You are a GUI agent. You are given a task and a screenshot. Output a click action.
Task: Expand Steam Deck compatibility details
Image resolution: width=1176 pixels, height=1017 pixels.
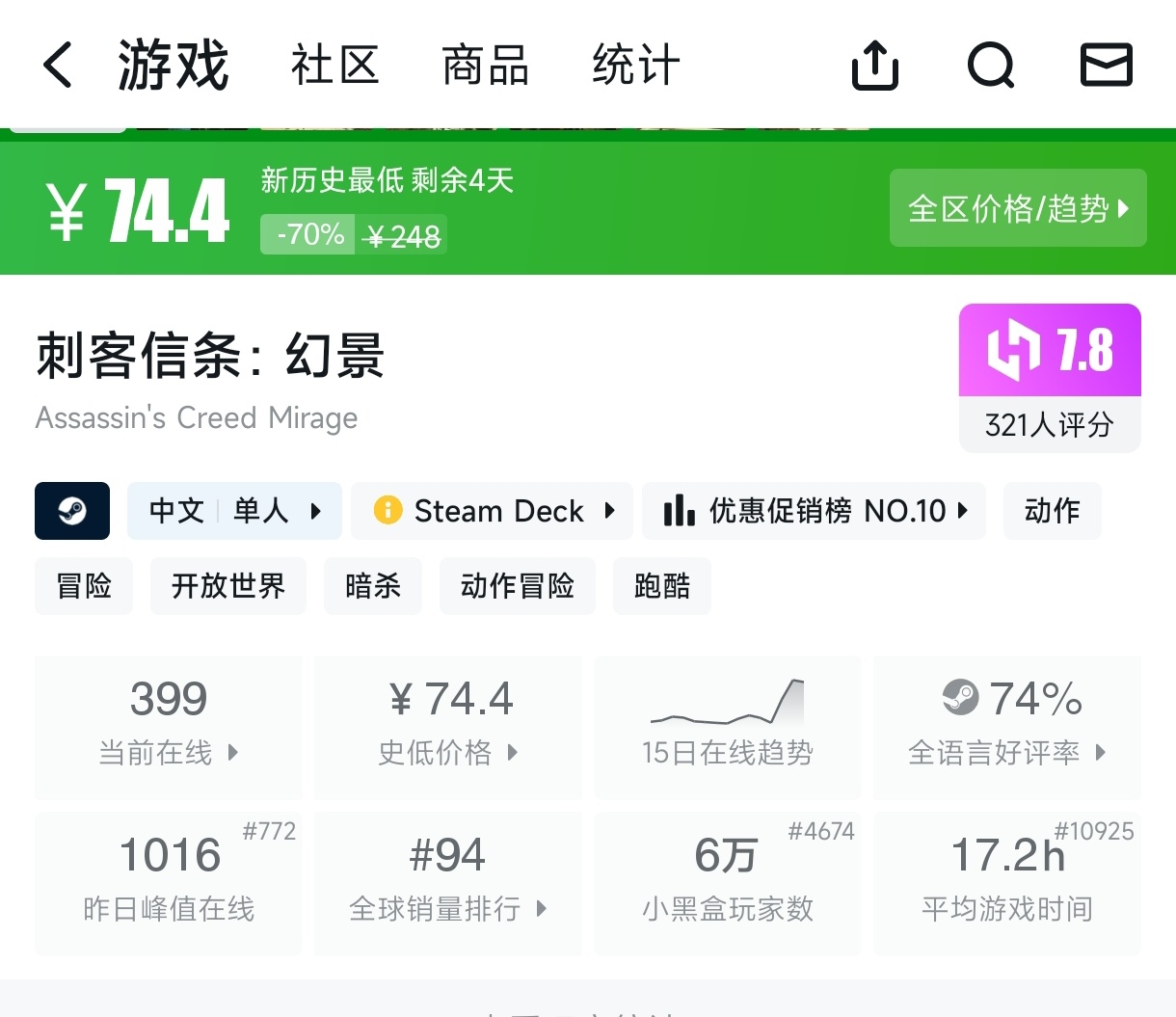pyautogui.click(x=492, y=511)
